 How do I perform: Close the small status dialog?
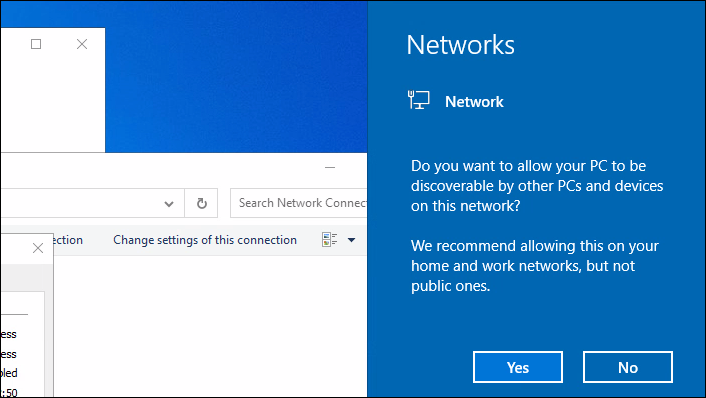pos(38,248)
